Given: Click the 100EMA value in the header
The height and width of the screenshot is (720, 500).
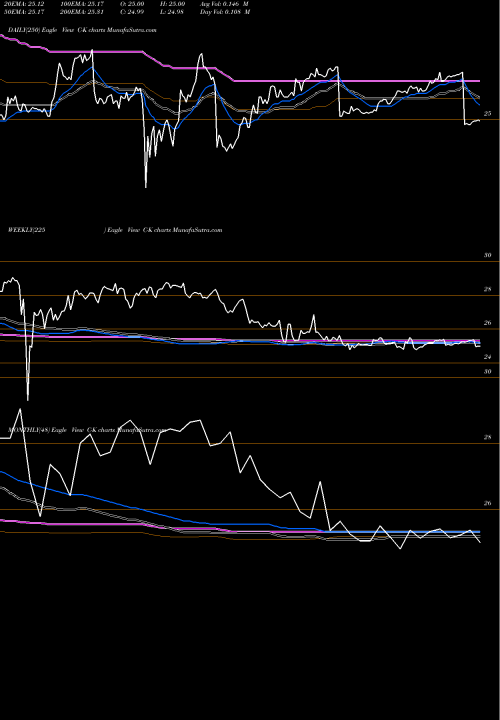Looking at the screenshot, I should point(82,3).
